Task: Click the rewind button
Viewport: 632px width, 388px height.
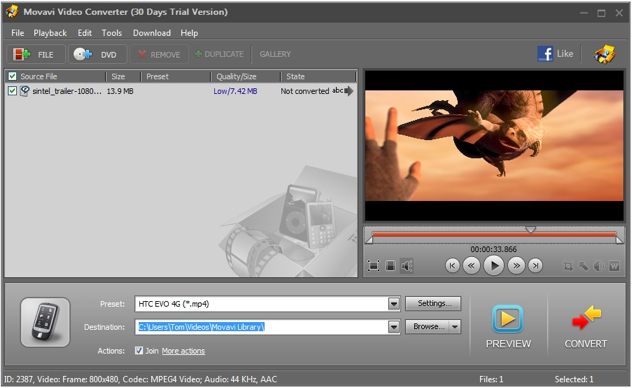Action: tap(471, 266)
